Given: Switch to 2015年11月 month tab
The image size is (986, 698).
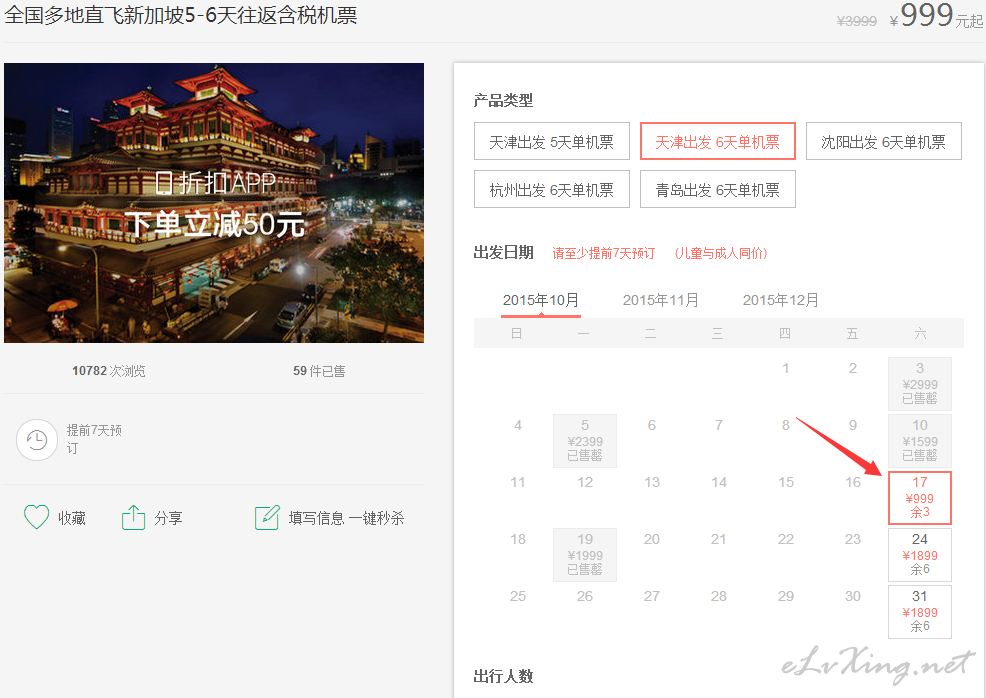Looking at the screenshot, I should pyautogui.click(x=661, y=300).
